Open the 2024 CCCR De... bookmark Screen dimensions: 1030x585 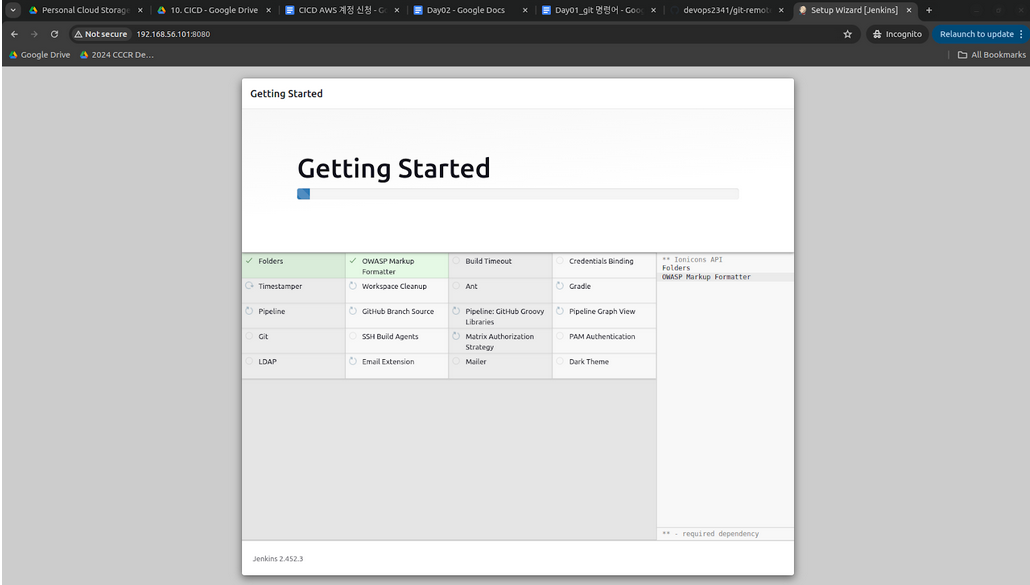coord(117,54)
